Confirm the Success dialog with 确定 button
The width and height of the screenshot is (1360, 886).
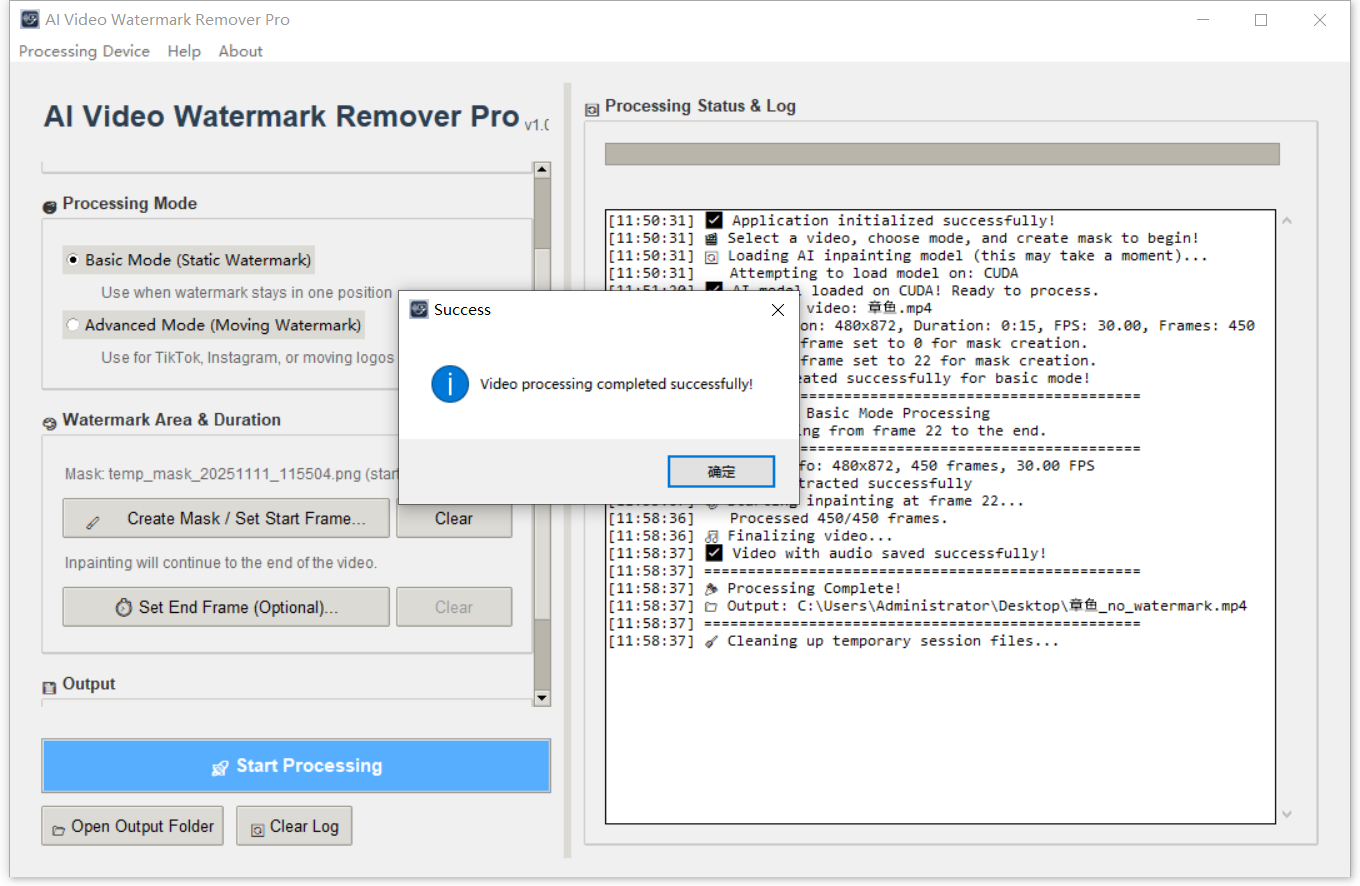[721, 472]
